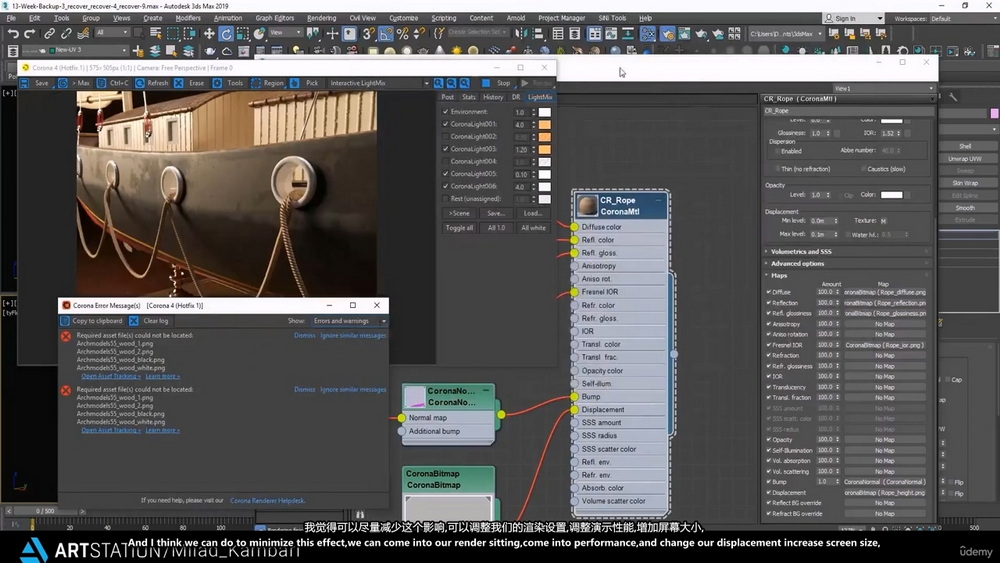The image size is (1000, 563).
Task: Open the Sign In dropdown
Action: tap(854, 18)
